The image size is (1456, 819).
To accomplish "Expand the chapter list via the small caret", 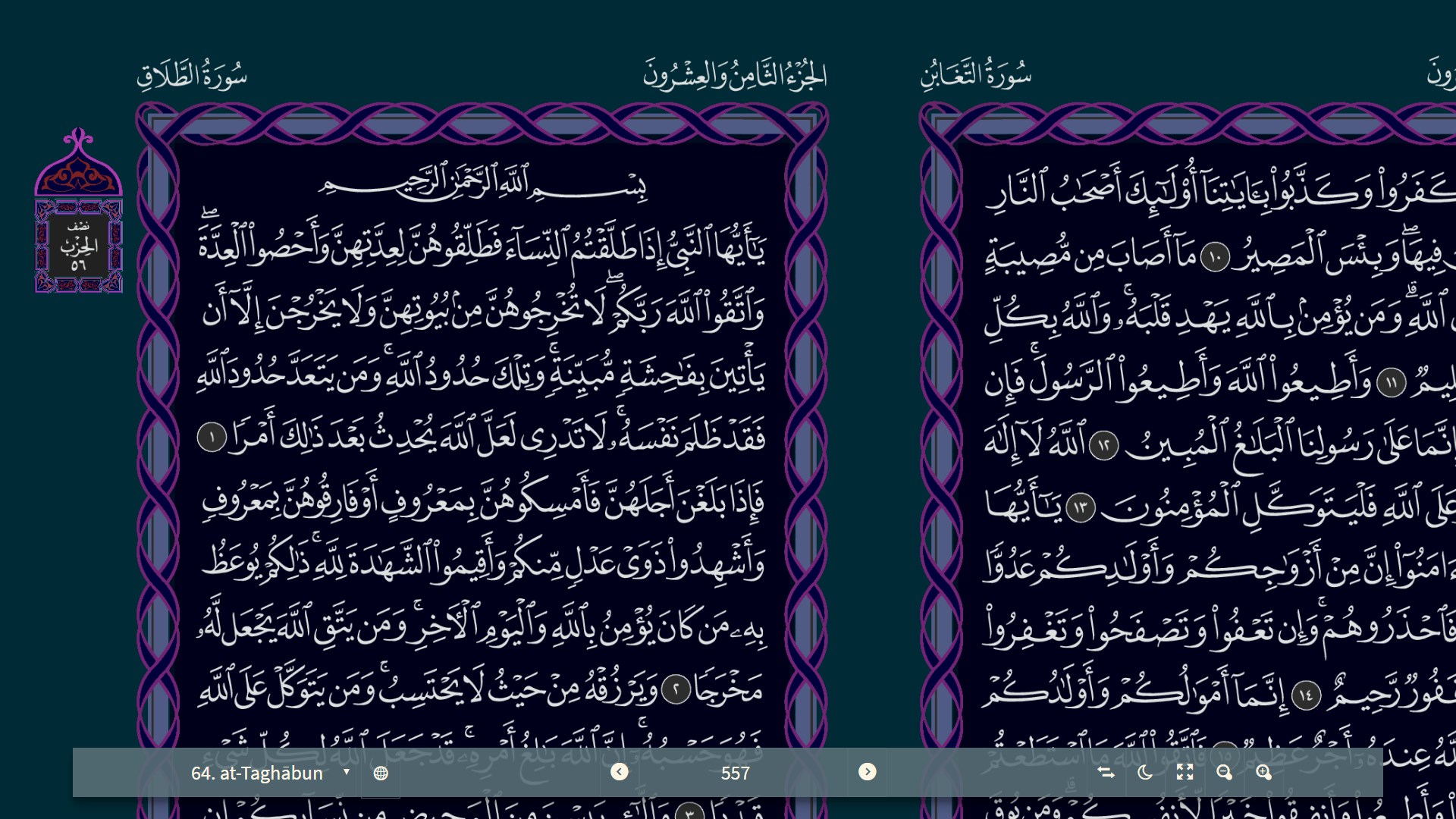I will point(347,771).
